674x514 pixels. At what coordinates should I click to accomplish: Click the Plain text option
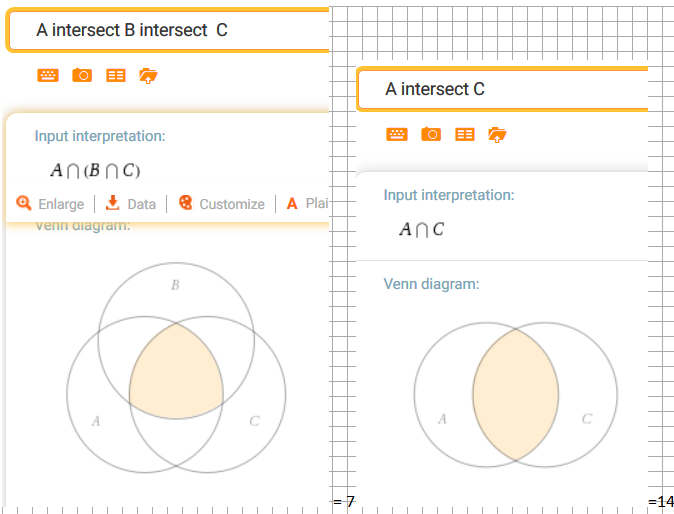(x=308, y=204)
